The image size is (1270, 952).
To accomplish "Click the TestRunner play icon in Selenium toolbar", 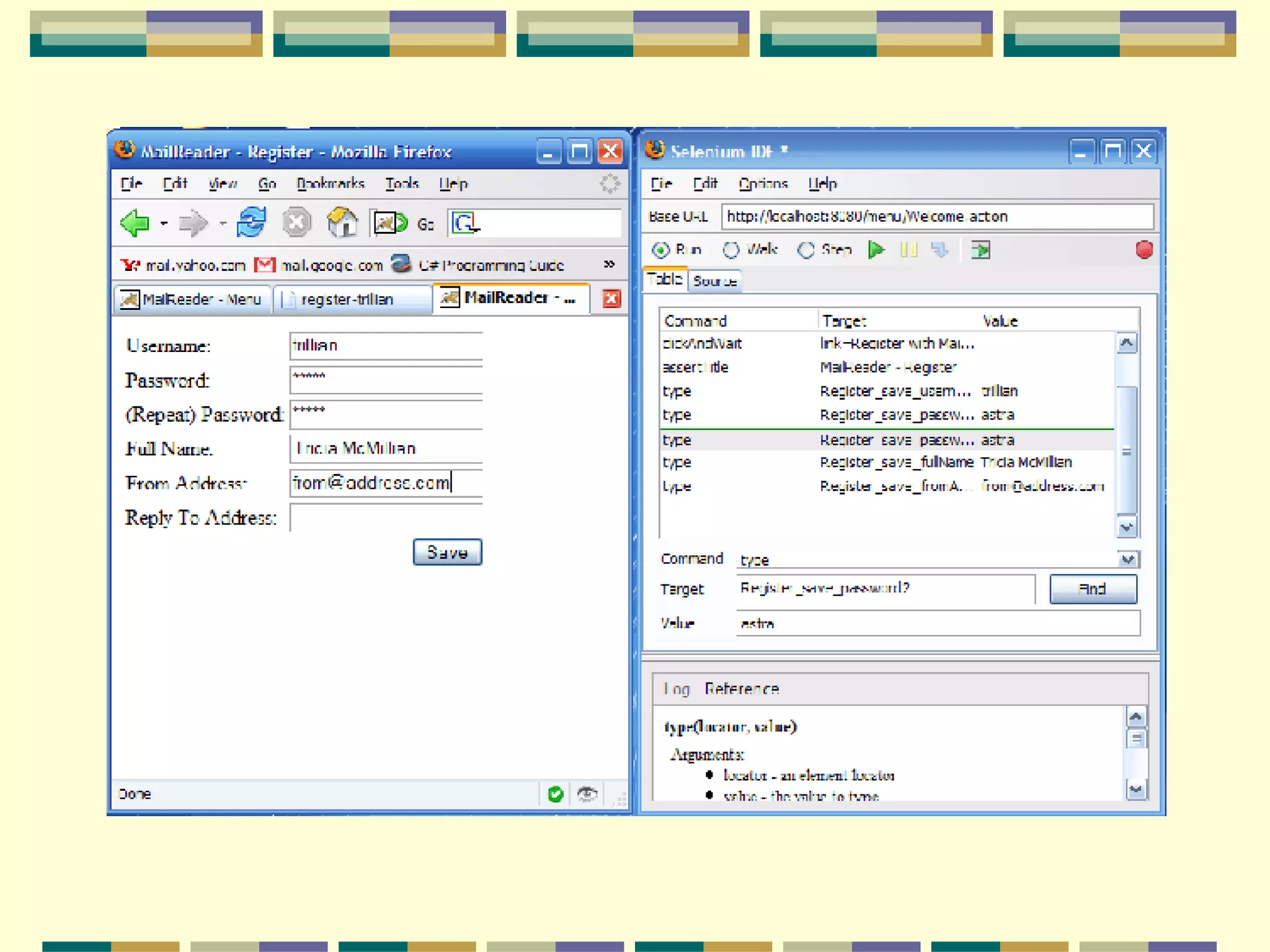I will [980, 250].
